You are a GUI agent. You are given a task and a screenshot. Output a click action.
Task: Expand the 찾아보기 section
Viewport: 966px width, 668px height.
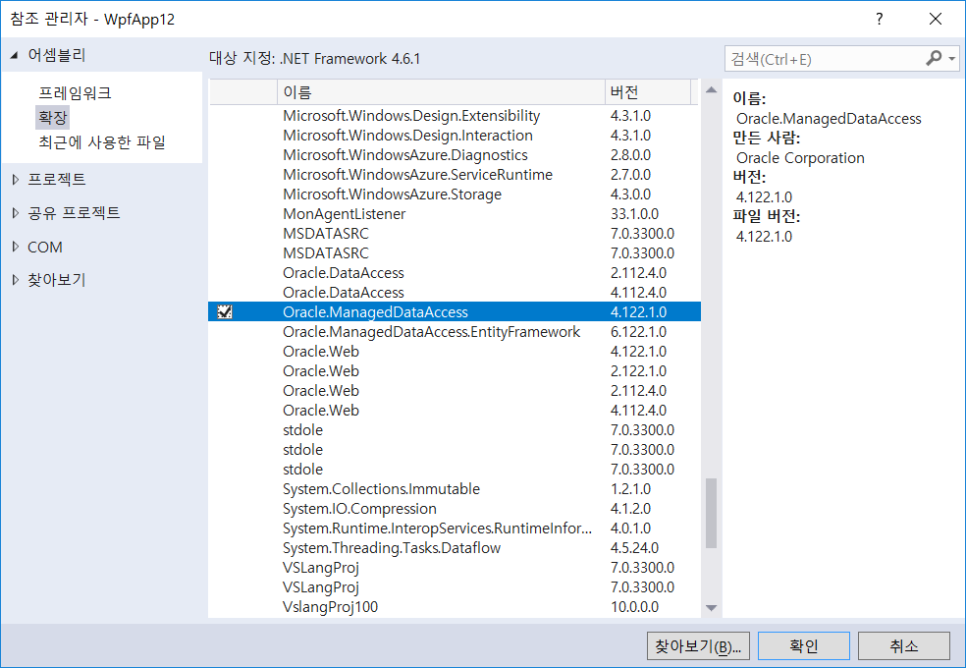pos(15,280)
